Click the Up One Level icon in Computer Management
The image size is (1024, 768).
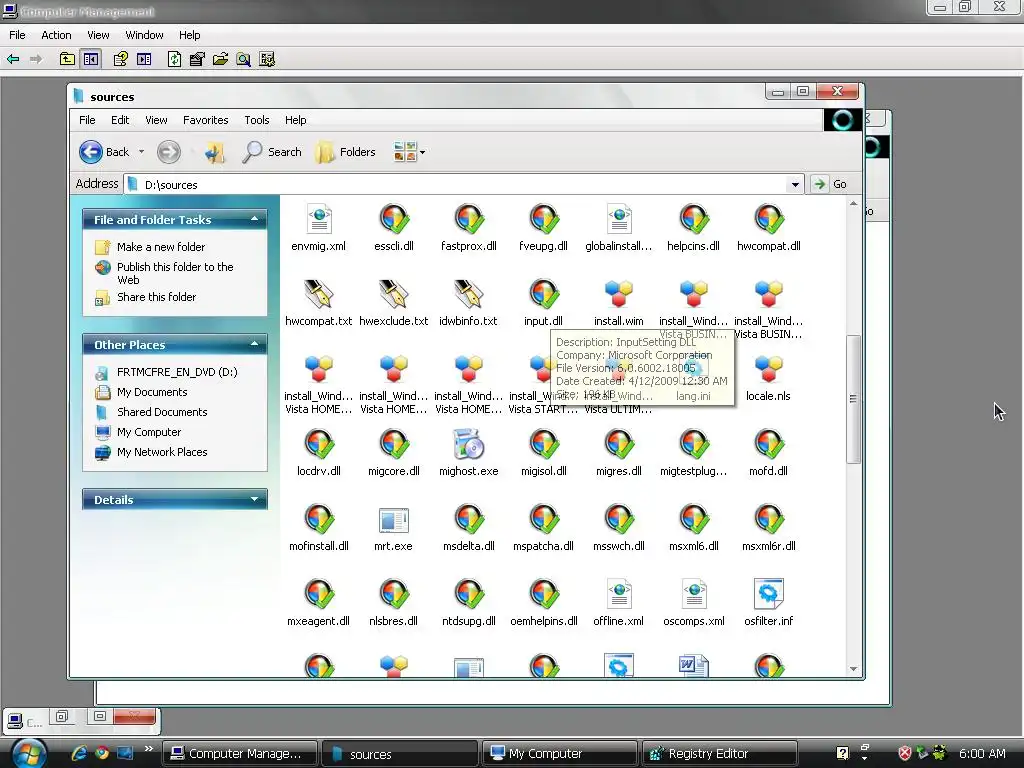click(x=67, y=59)
